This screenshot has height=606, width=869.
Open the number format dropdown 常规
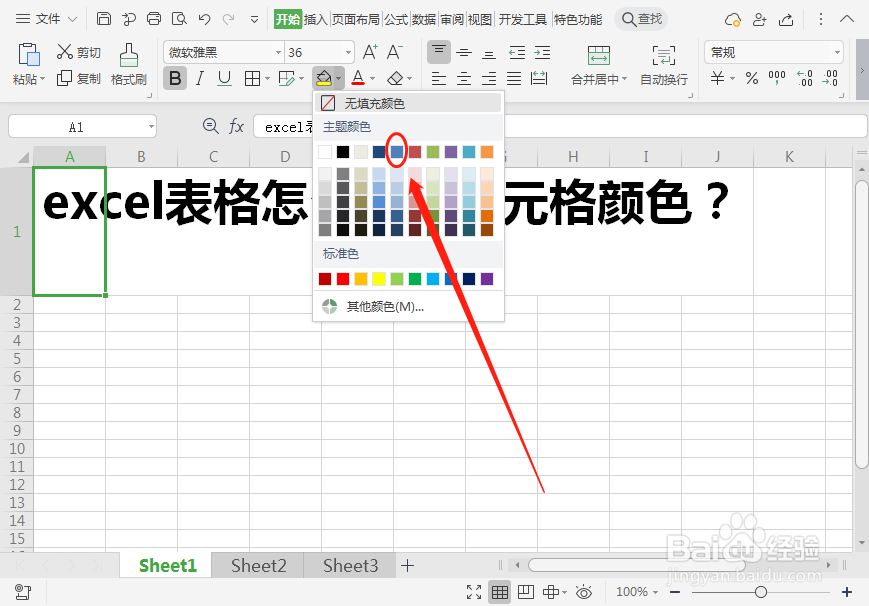837,53
